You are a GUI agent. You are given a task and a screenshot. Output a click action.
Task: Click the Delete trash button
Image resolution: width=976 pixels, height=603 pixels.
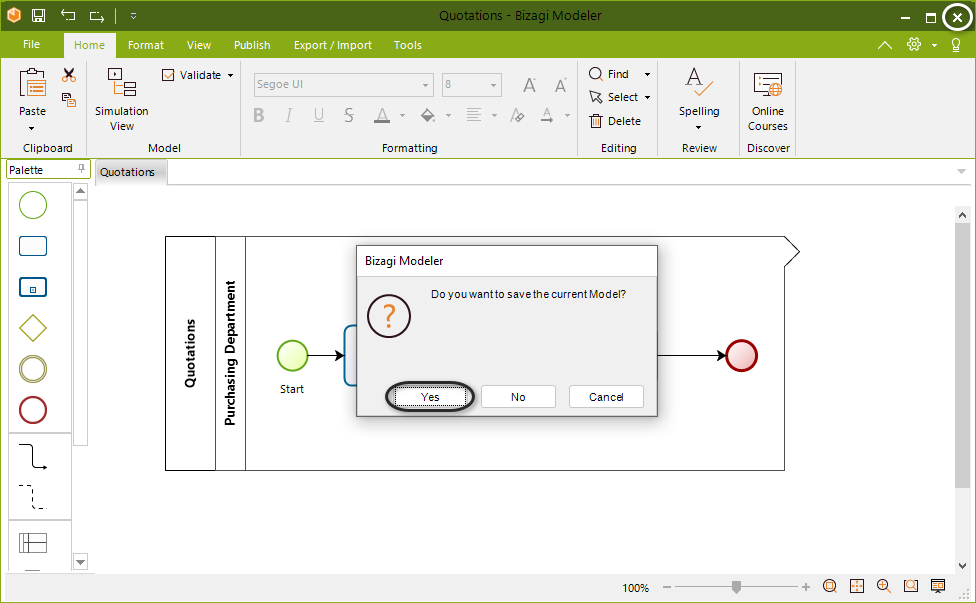pyautogui.click(x=615, y=121)
